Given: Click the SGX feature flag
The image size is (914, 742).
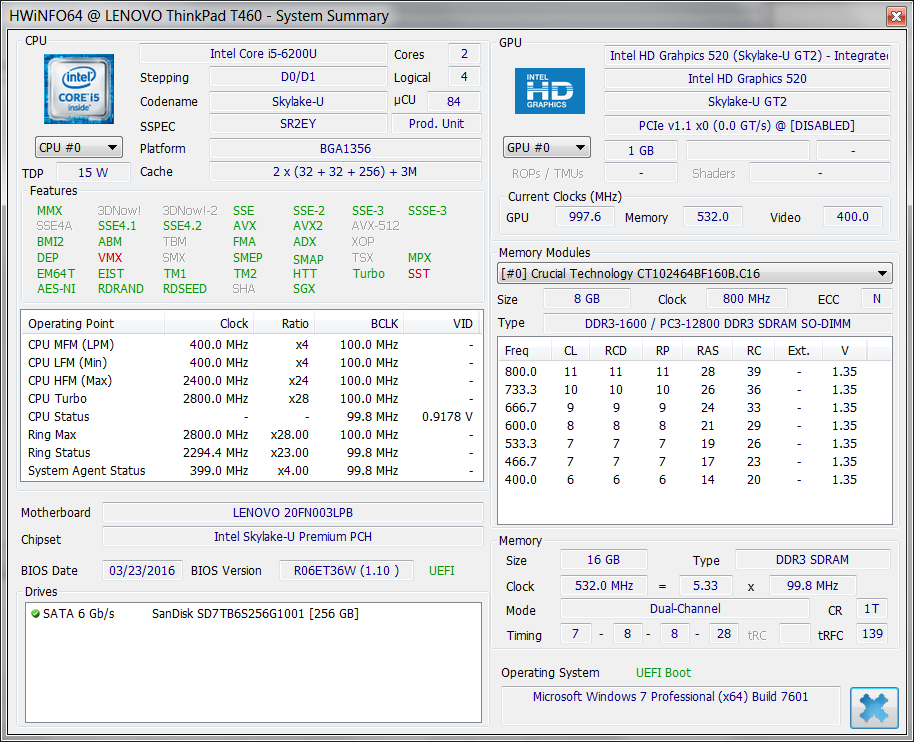Looking at the screenshot, I should tap(304, 289).
